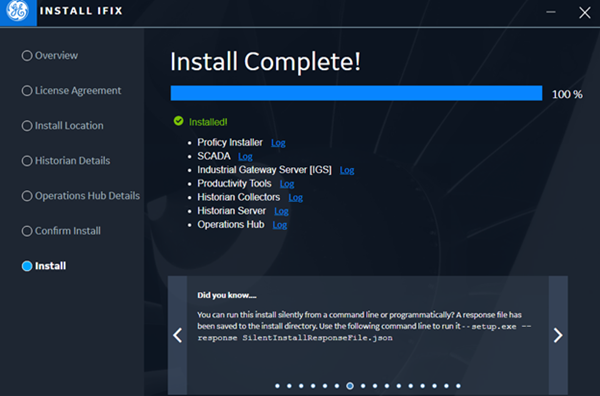Open the SCADA log link
The width and height of the screenshot is (600, 396).
[245, 157]
